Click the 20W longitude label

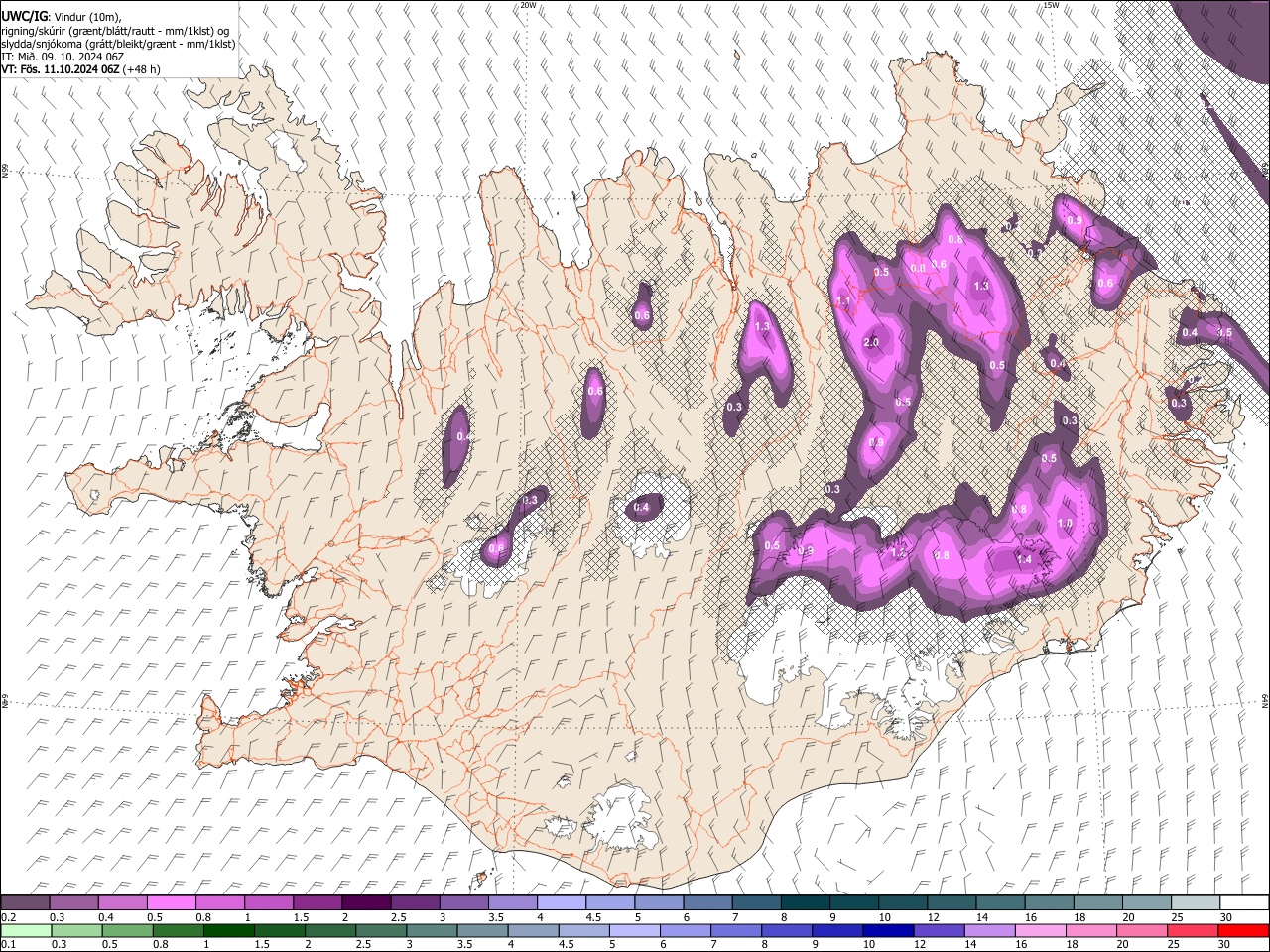529,5
